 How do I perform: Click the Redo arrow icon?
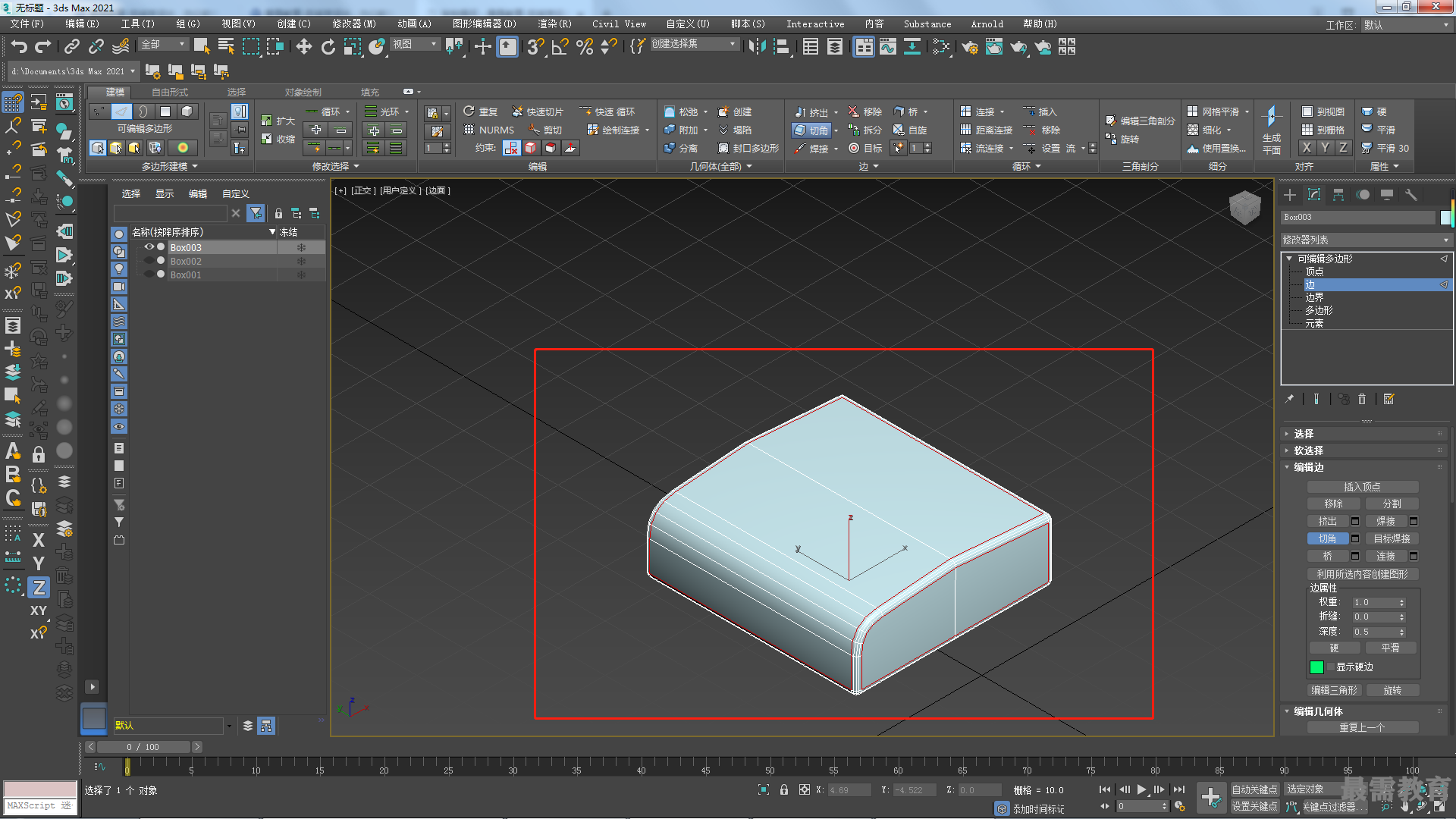click(x=43, y=47)
